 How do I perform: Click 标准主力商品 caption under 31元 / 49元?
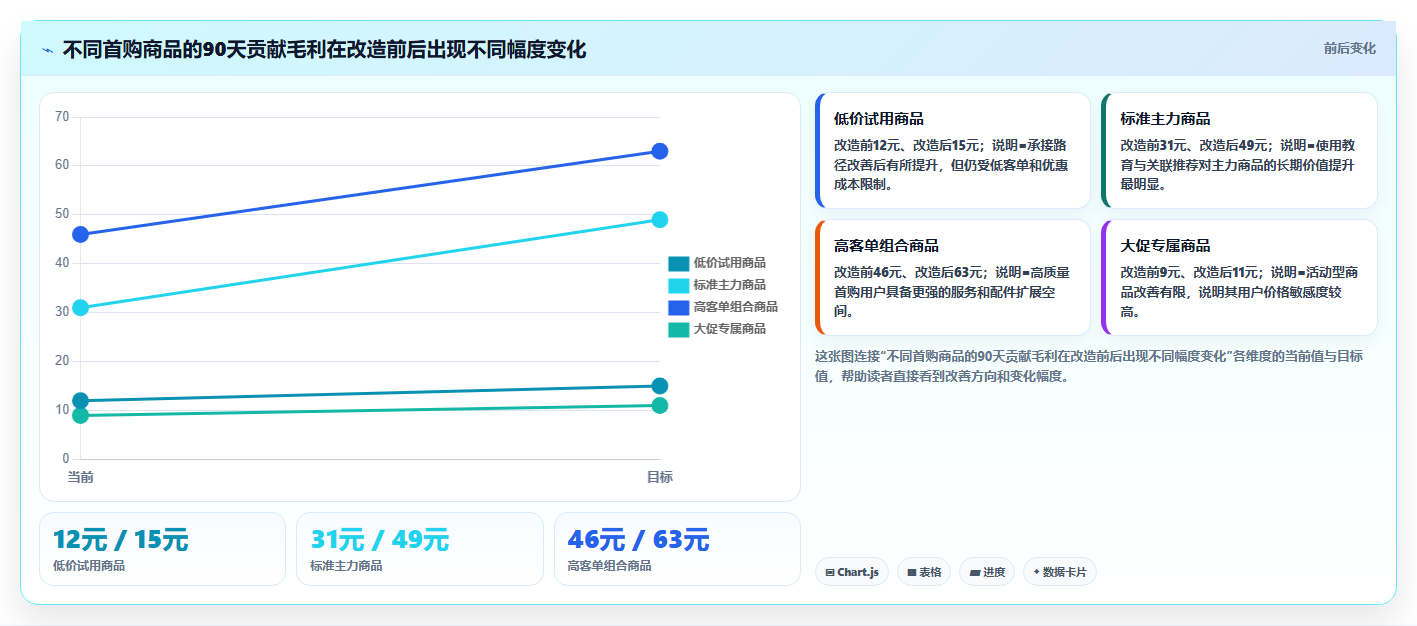[346, 566]
